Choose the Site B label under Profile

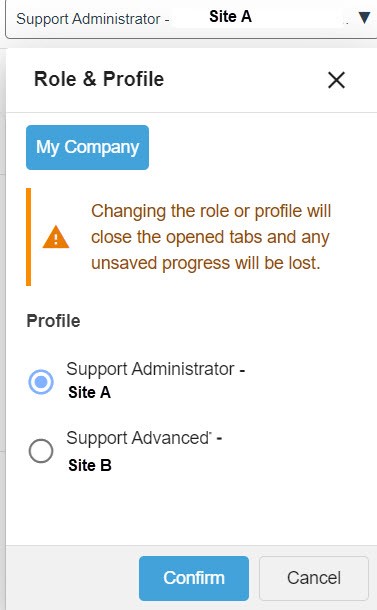[x=90, y=465]
